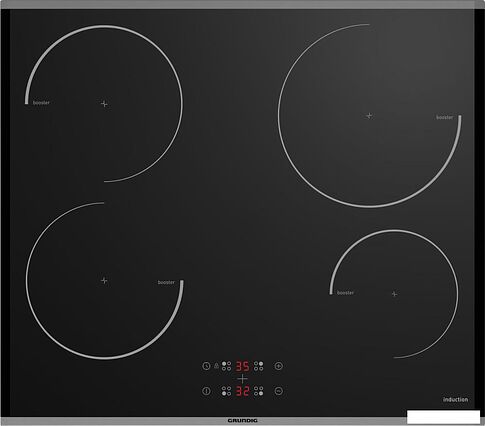Click booster label on bottom-left zone

click(x=166, y=282)
